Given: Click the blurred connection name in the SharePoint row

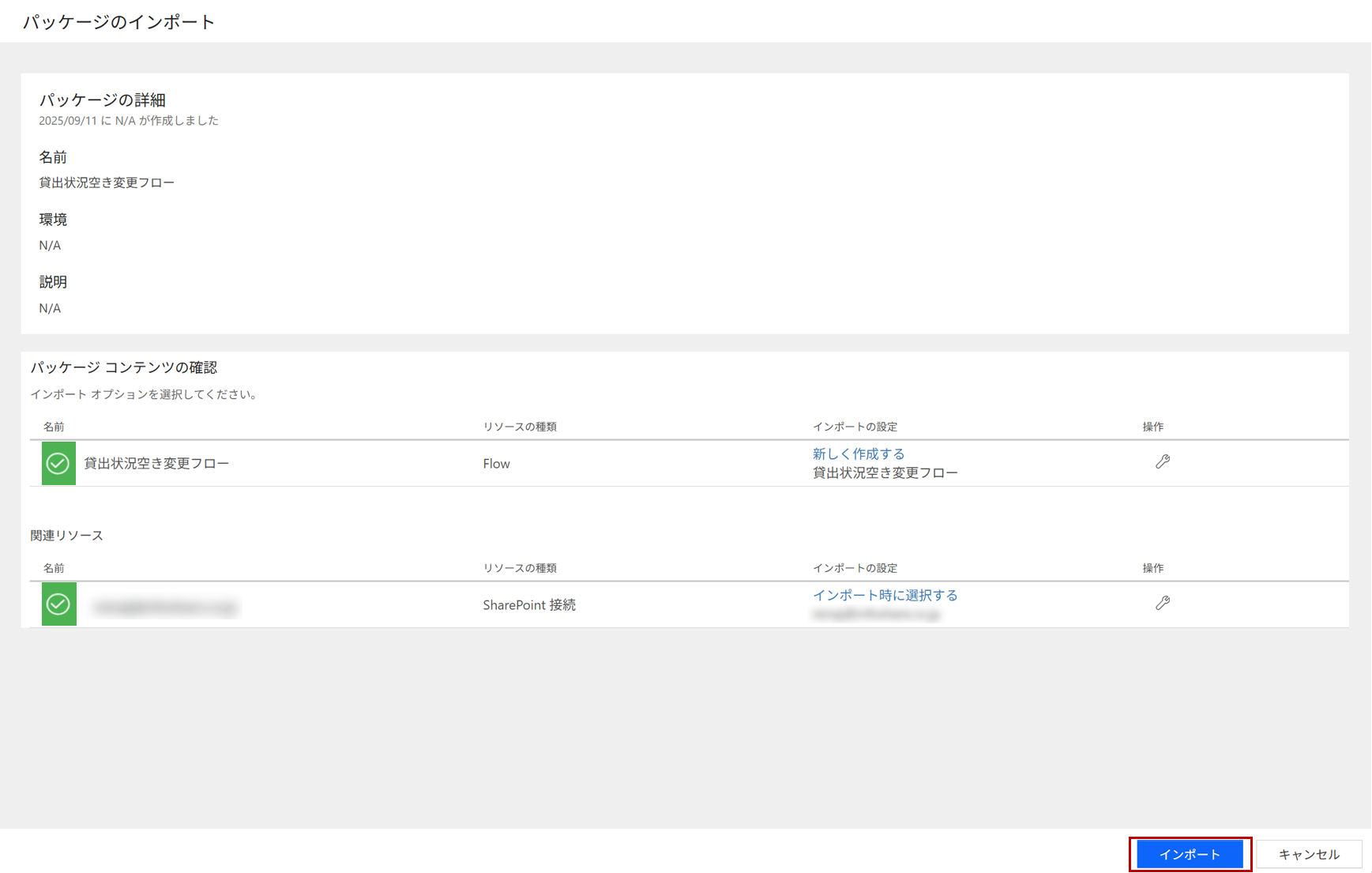Looking at the screenshot, I should (165, 607).
